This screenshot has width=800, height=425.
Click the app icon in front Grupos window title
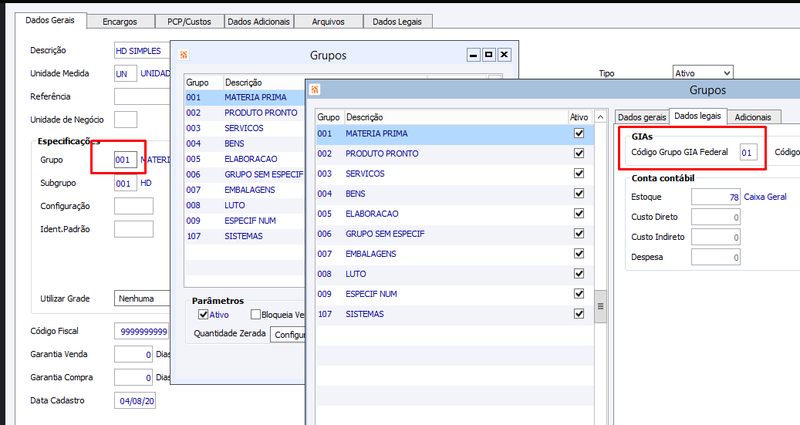(315, 90)
